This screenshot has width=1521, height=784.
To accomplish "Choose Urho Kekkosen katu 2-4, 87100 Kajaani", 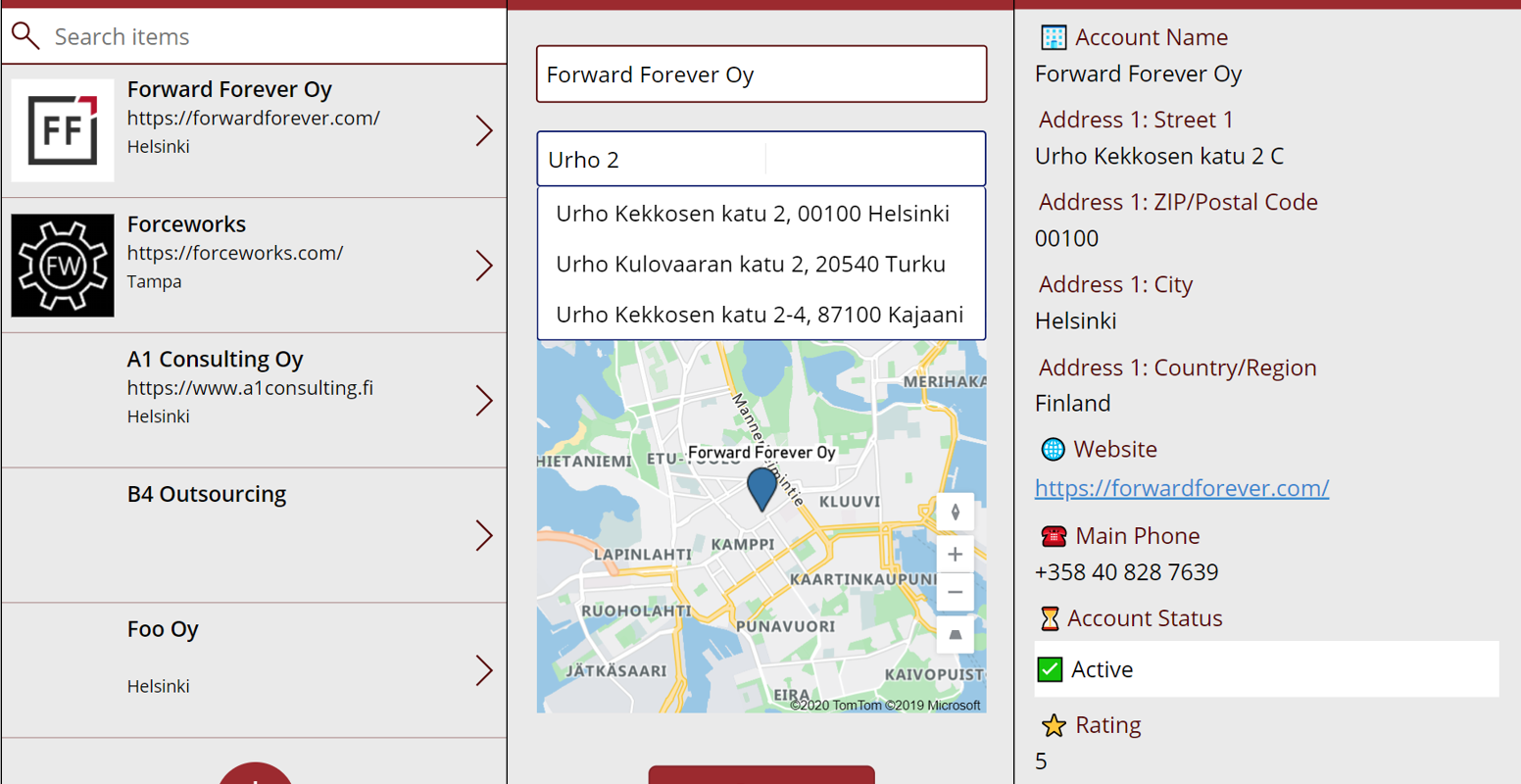I will (x=760, y=315).
